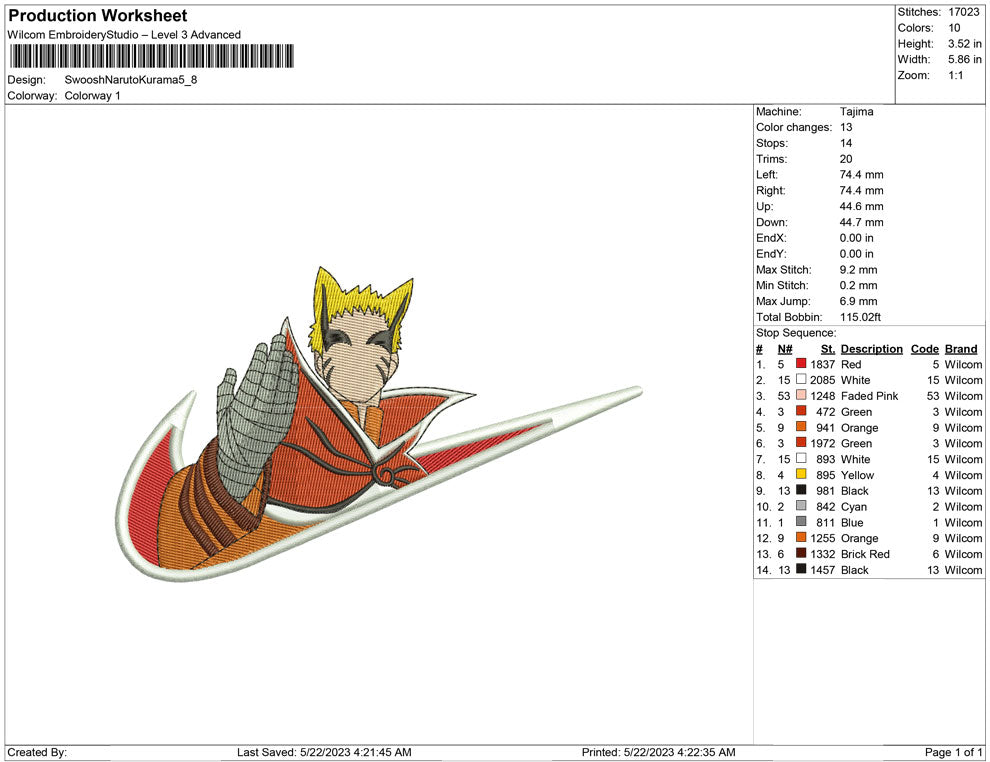This screenshot has height=762, width=990.
Task: Click the Production Worksheet title
Action: click(x=98, y=16)
